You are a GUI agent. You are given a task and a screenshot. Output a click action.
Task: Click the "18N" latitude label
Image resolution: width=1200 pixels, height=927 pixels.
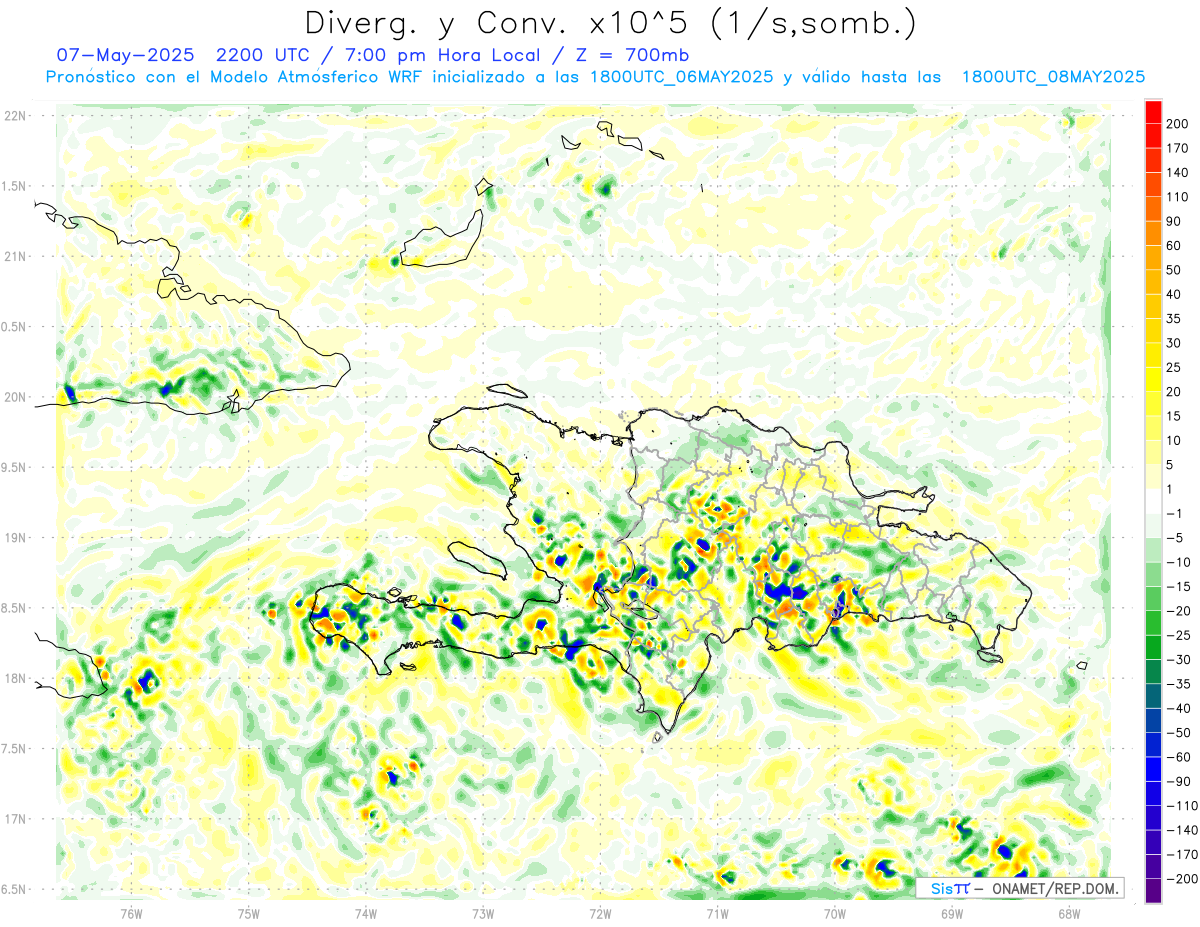tap(15, 679)
